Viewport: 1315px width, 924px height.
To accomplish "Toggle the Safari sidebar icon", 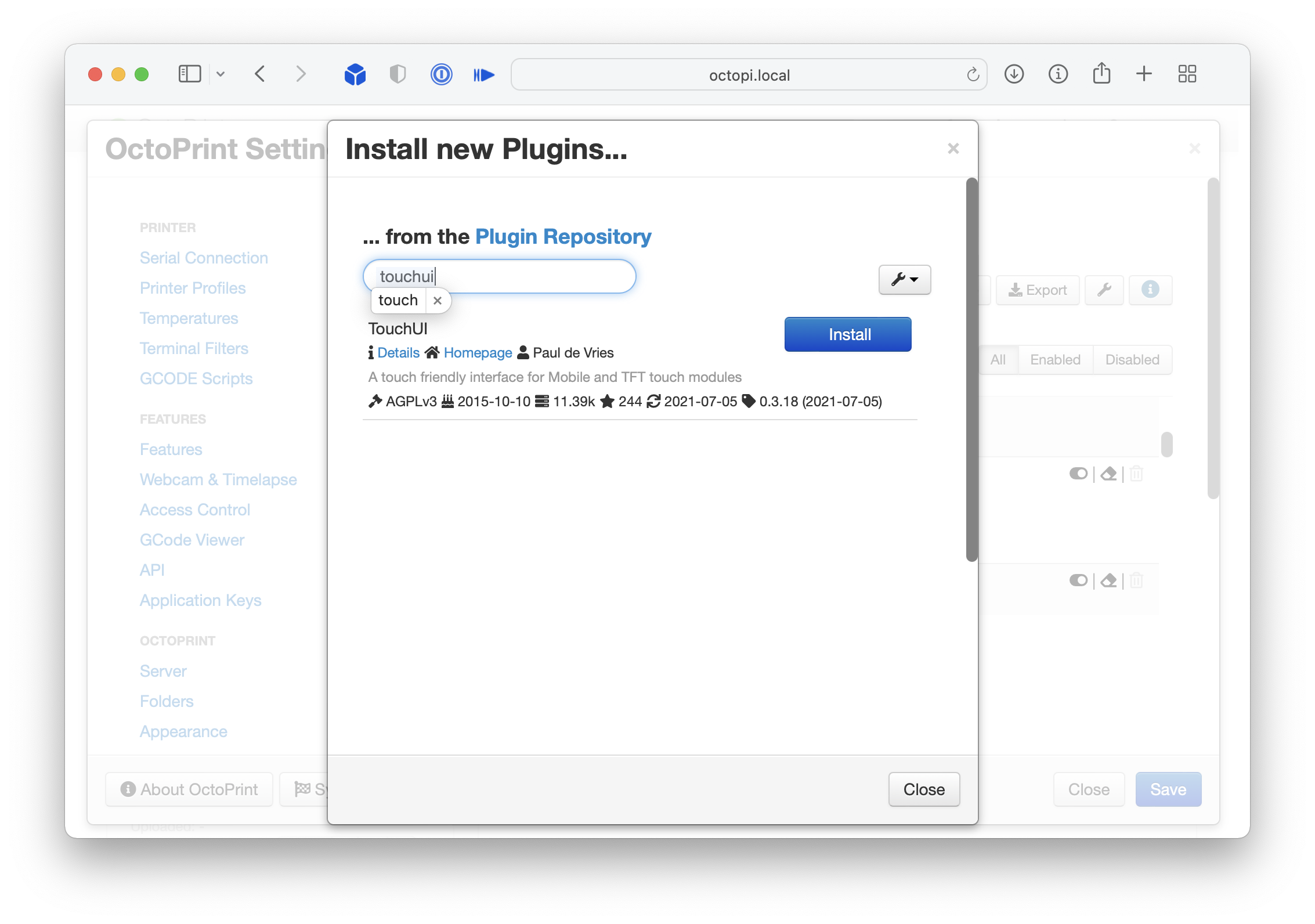I will 189,74.
